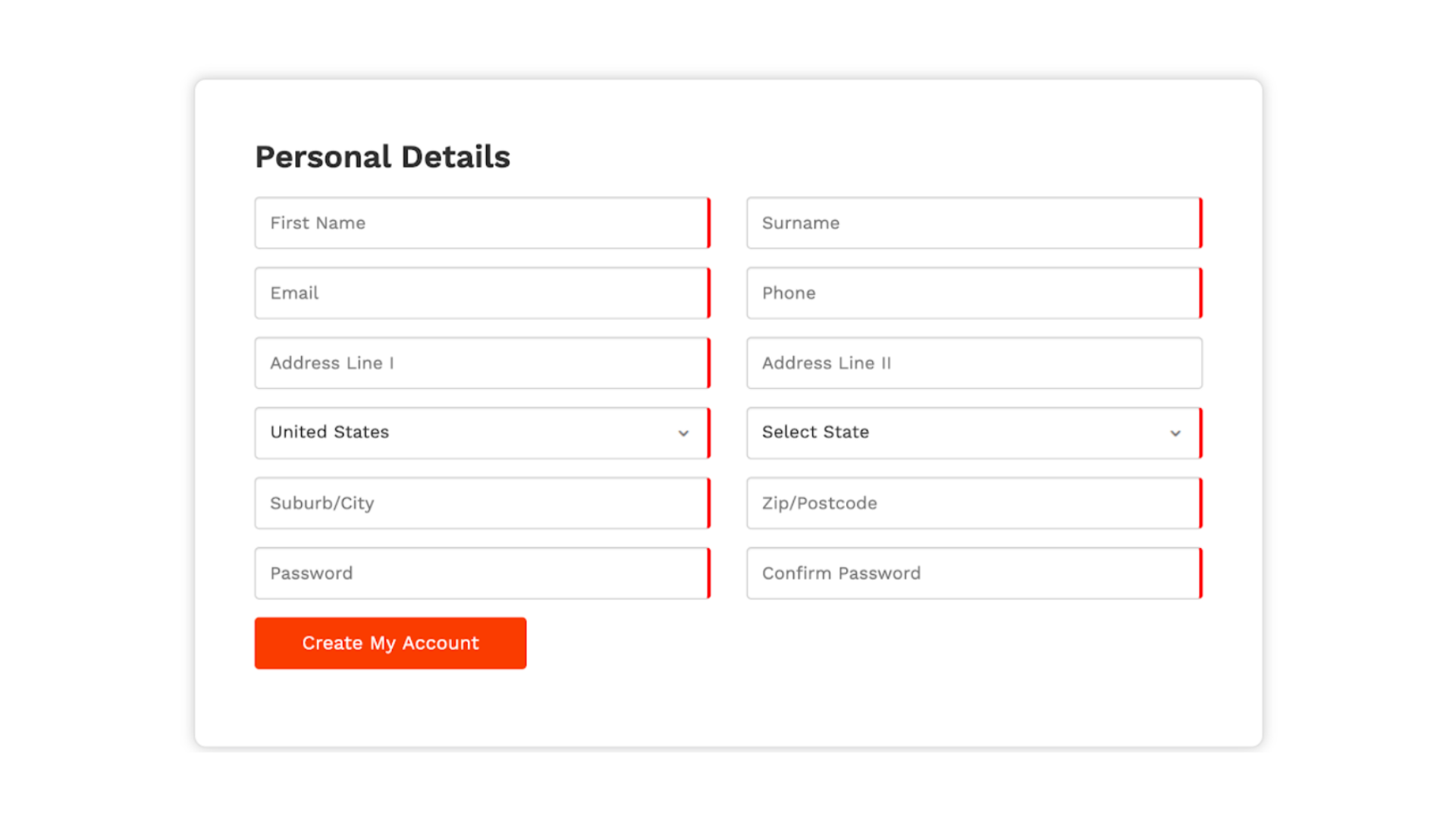Expand the Select State dropdown
Image resolution: width=1456 pixels, height=819 pixels.
click(974, 433)
